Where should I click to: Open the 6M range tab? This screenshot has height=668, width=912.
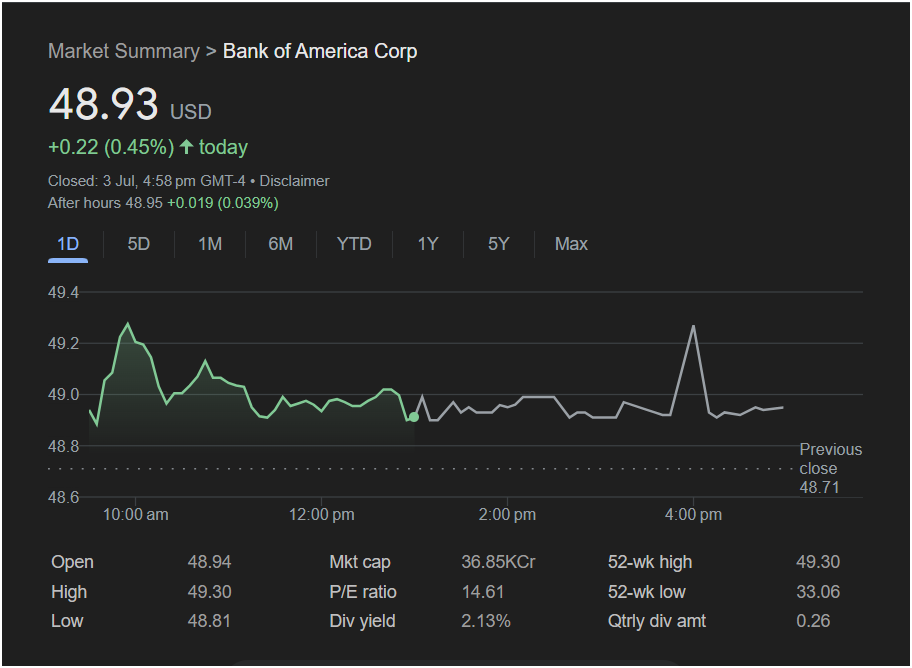pos(280,244)
